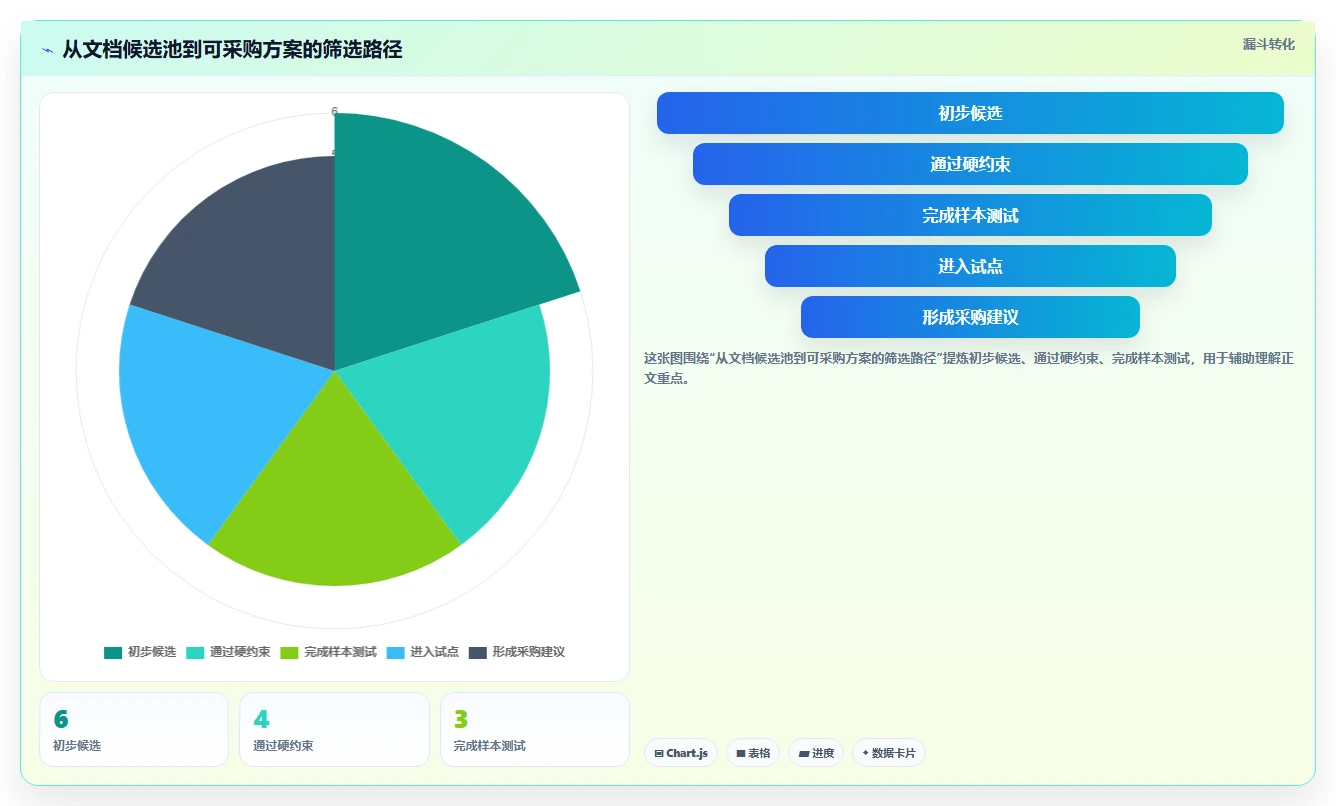Select the 进入试点 funnel bar
Viewport: 1336px width, 806px height.
pyautogui.click(x=970, y=266)
